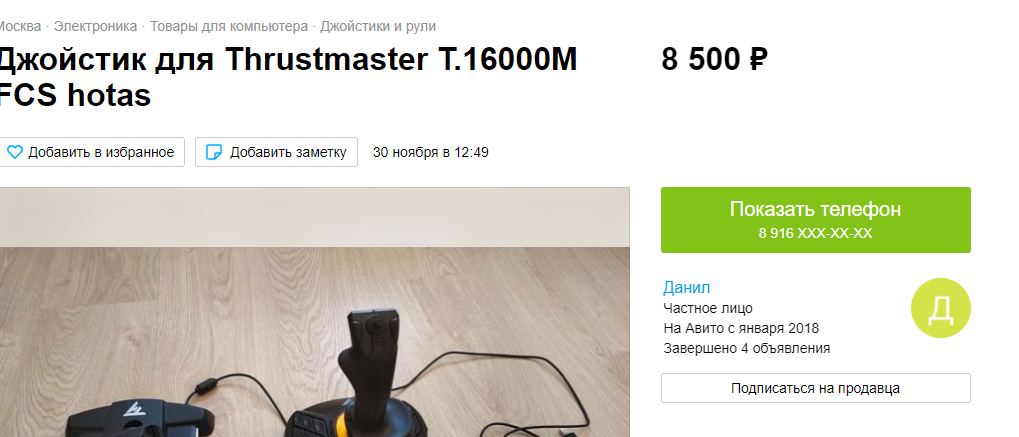Screen dimensions: 1019x437
Task: Click the joystick product photo
Action: (315, 312)
